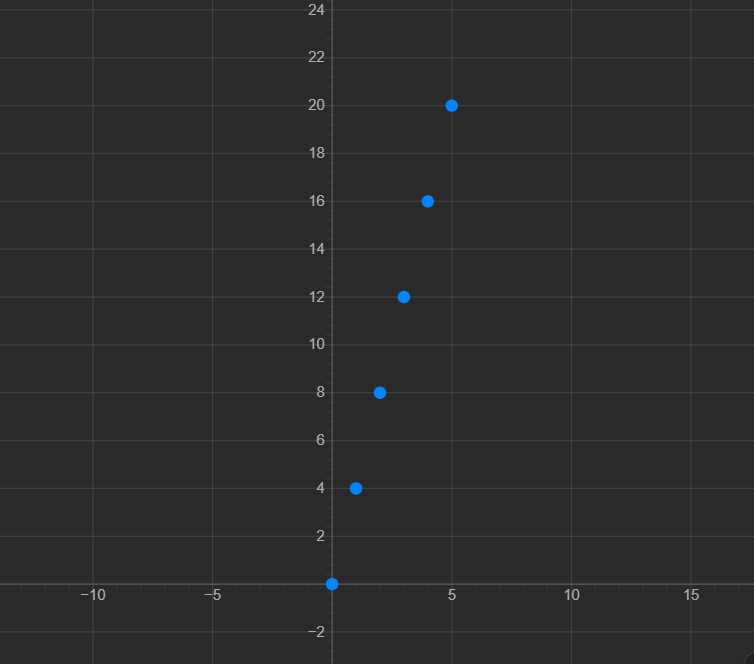
Task: Click the y-axis label 14
Action: [316, 249]
